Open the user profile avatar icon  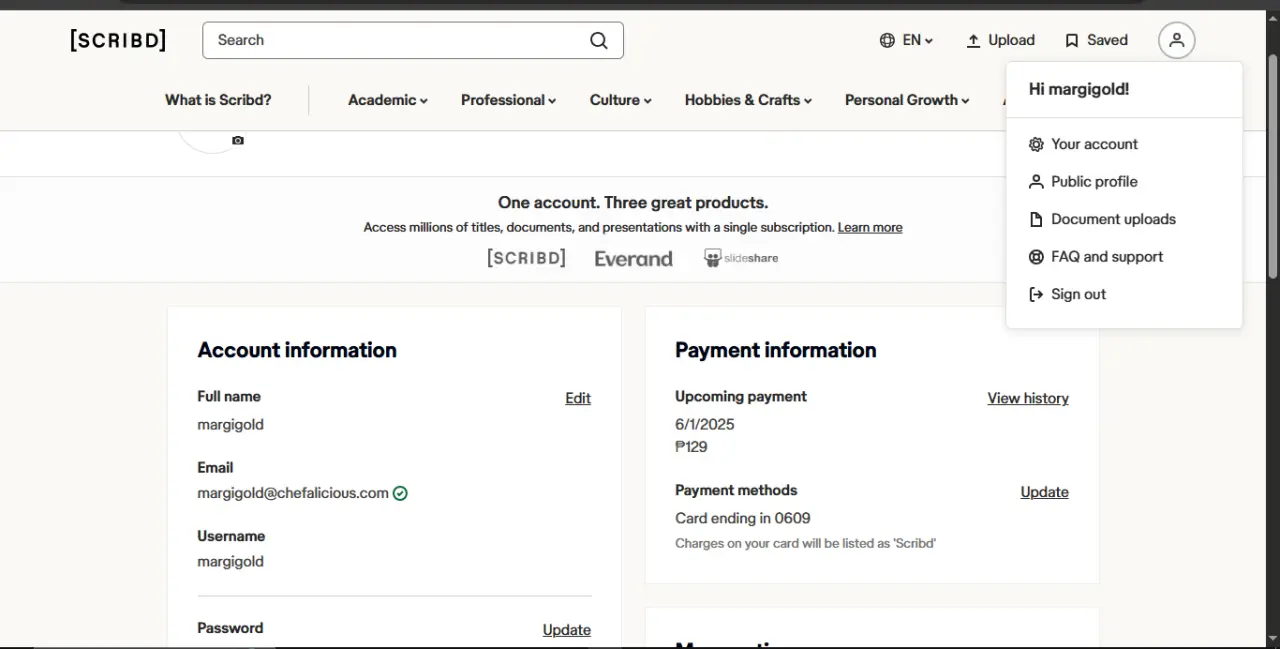[x=1176, y=40]
